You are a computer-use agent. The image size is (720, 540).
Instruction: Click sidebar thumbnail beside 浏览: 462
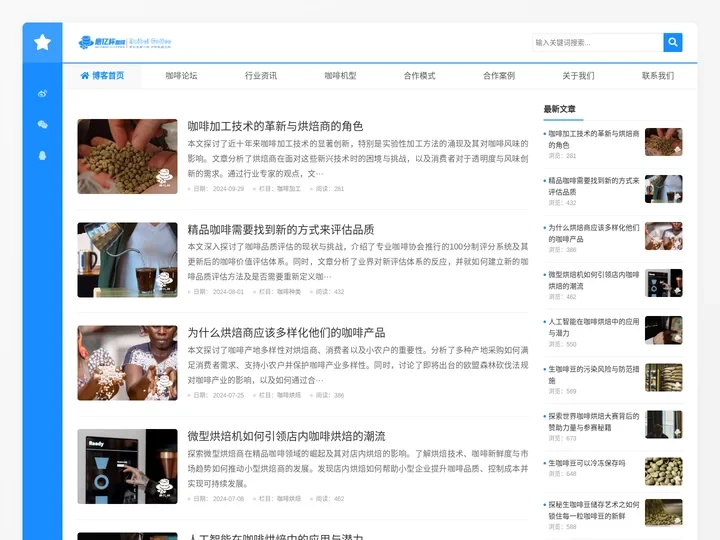(664, 283)
